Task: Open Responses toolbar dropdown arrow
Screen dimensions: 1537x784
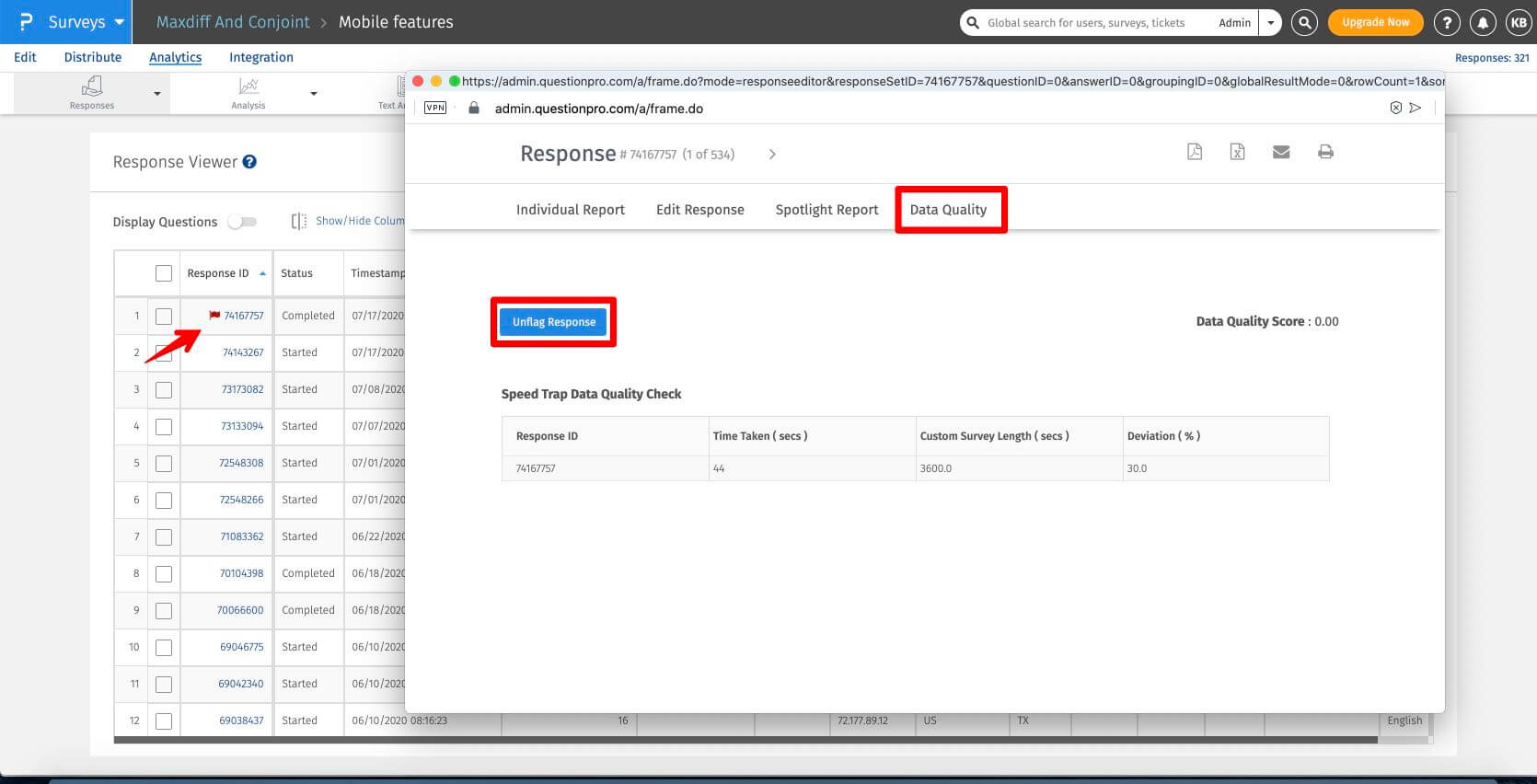Action: pyautogui.click(x=157, y=94)
